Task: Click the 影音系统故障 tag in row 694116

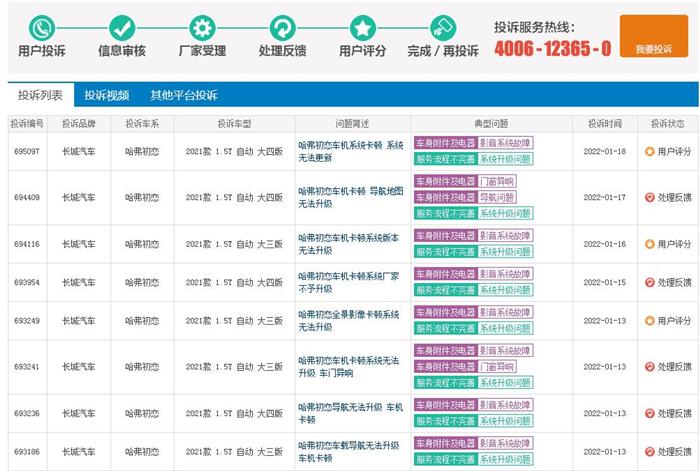Action: click(x=505, y=236)
